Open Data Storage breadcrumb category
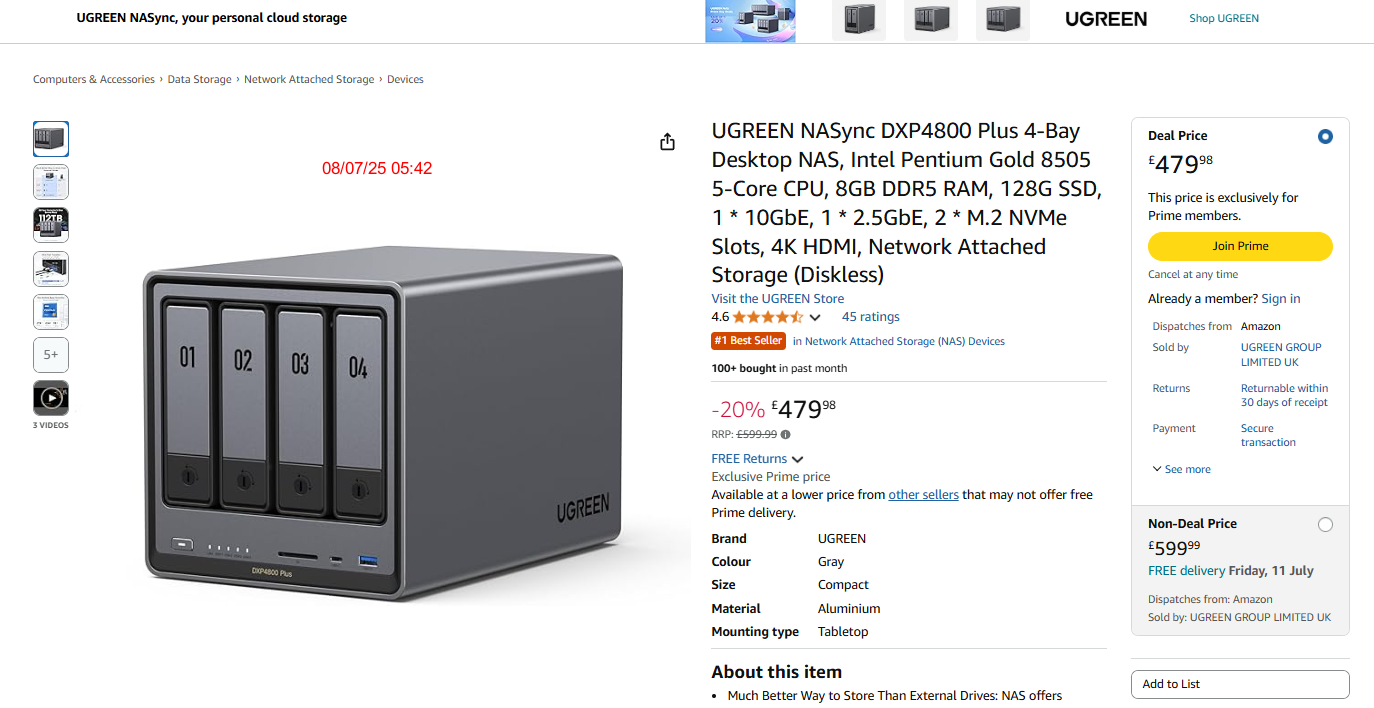This screenshot has height=708, width=1374. 199,79
